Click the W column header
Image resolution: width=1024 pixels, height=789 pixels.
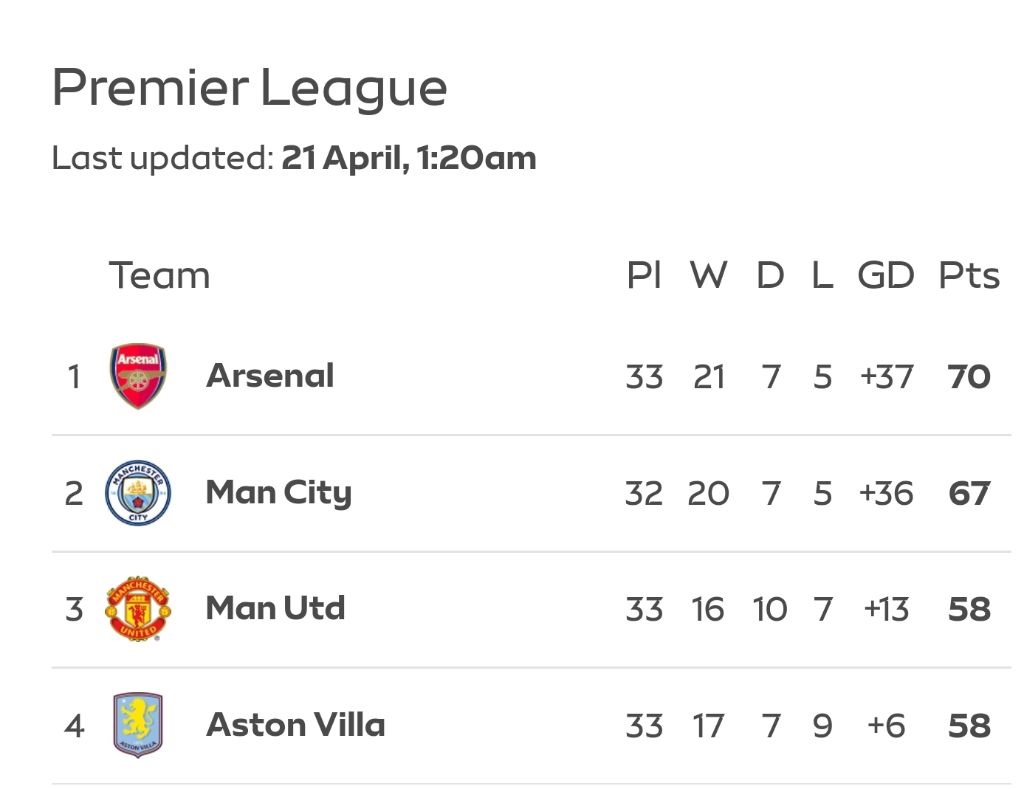(709, 275)
